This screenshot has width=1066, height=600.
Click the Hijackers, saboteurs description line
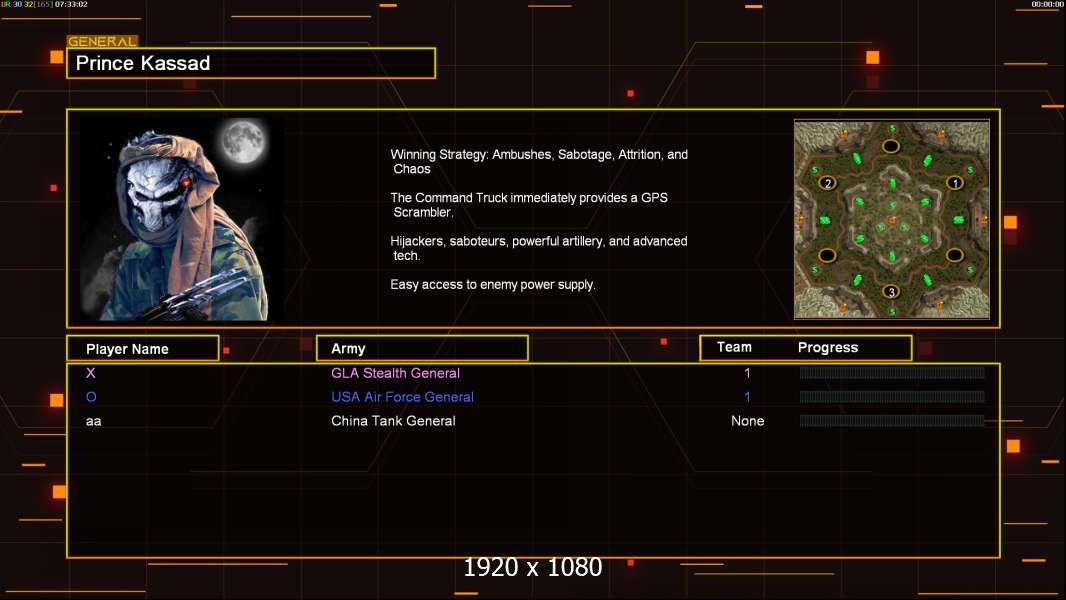click(538, 248)
